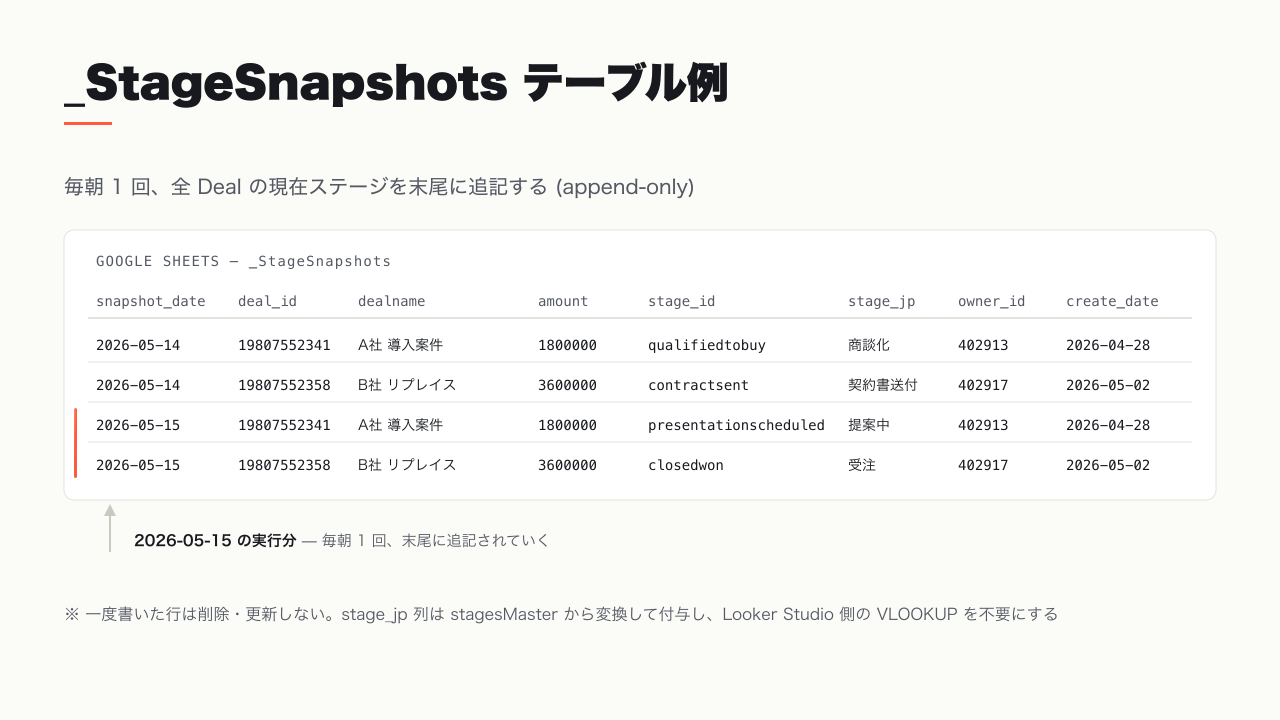Select "A社 導入案件" in the 提案中 row
1280x720 pixels.
click(x=400, y=425)
